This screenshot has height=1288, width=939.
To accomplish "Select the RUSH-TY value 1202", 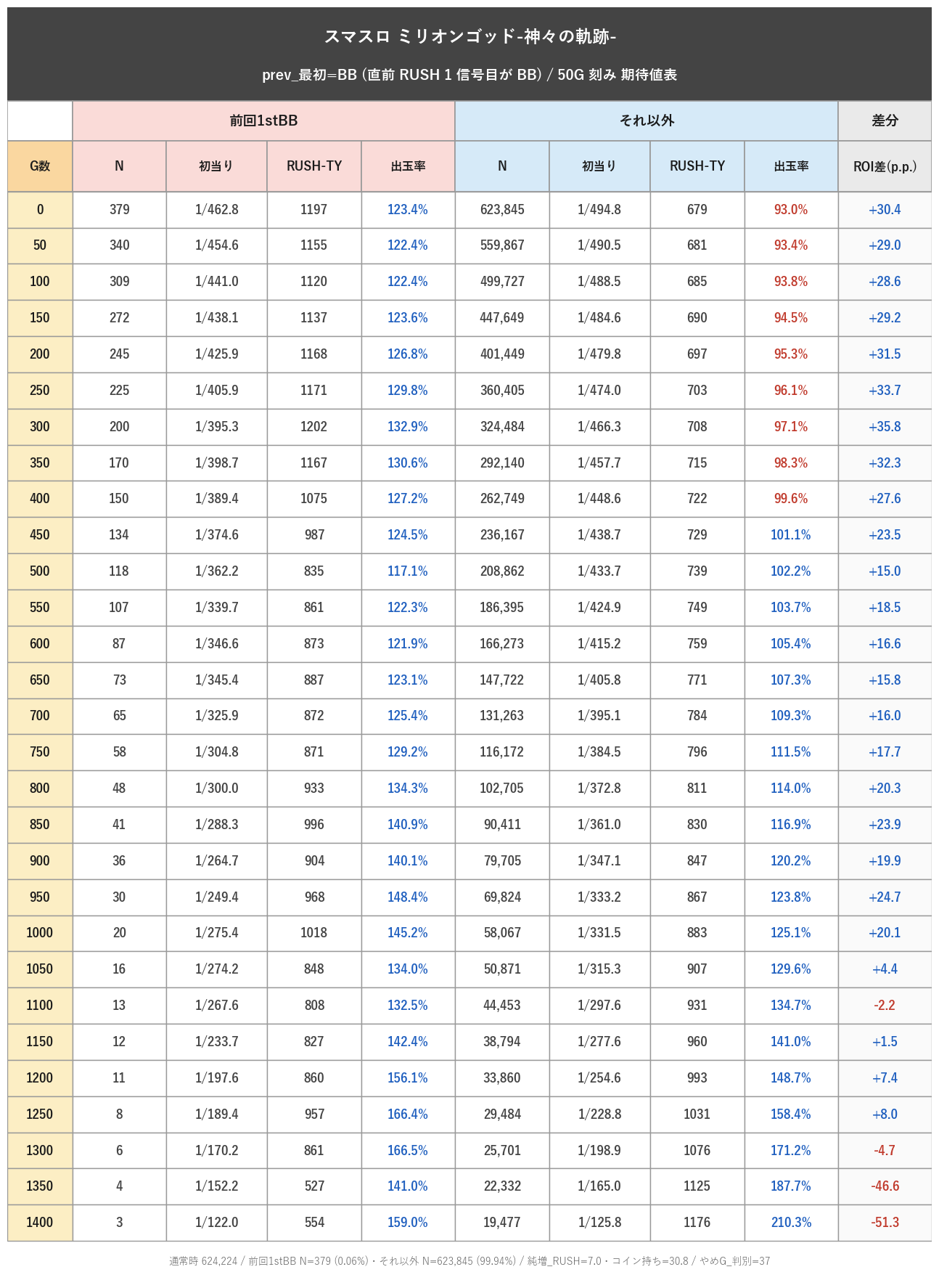I will 314,427.
